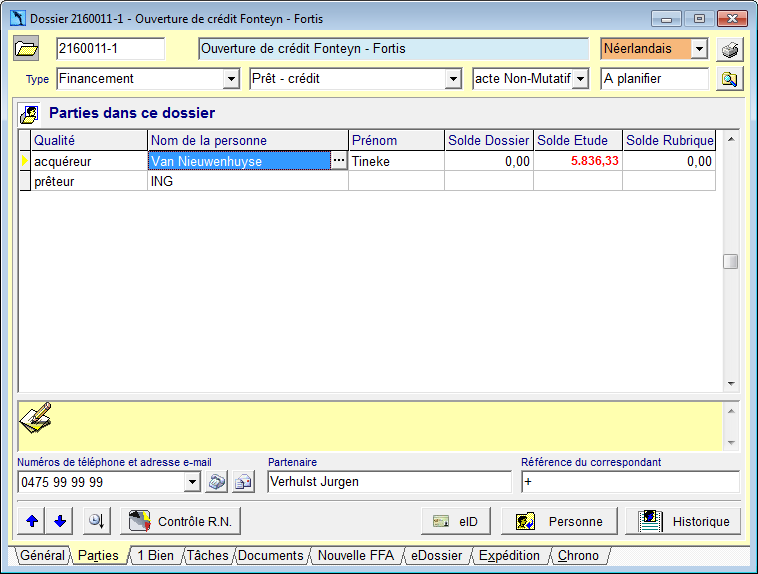The width and height of the screenshot is (758, 574).
Task: Click the A planifier status field
Action: (x=655, y=79)
